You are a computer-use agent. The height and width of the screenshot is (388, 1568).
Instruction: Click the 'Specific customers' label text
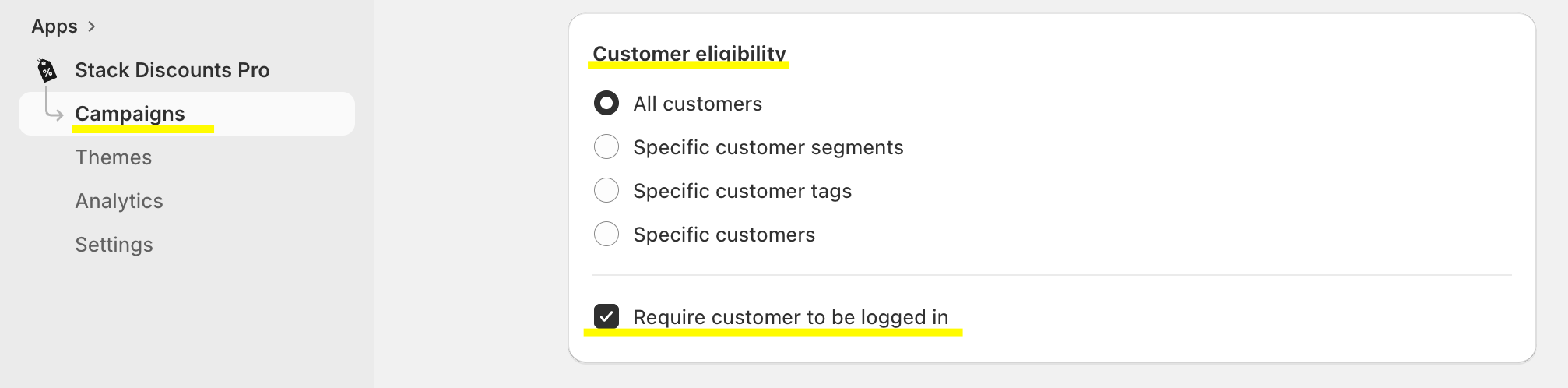(724, 235)
